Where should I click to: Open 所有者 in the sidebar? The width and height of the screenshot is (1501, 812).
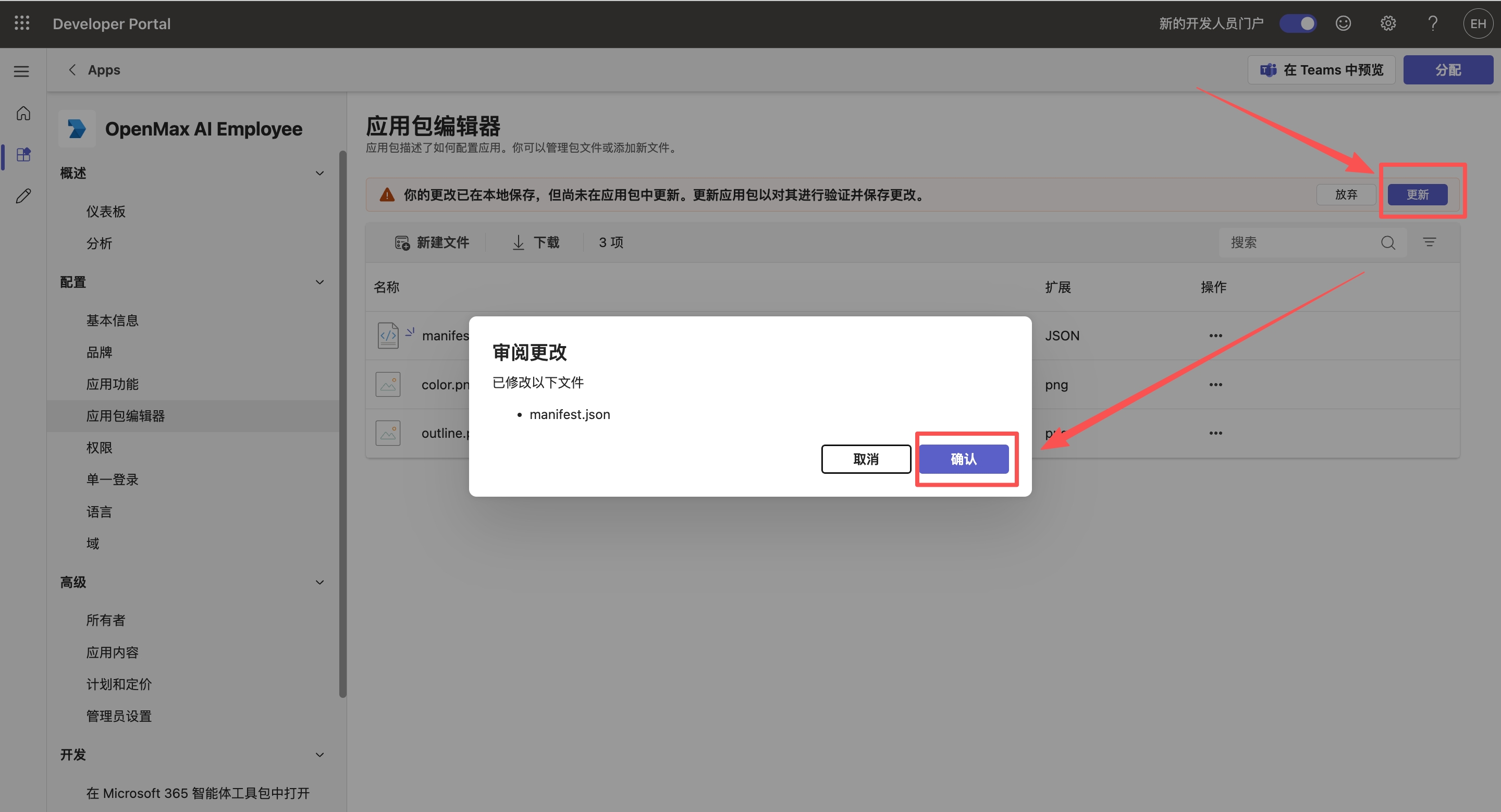(106, 620)
